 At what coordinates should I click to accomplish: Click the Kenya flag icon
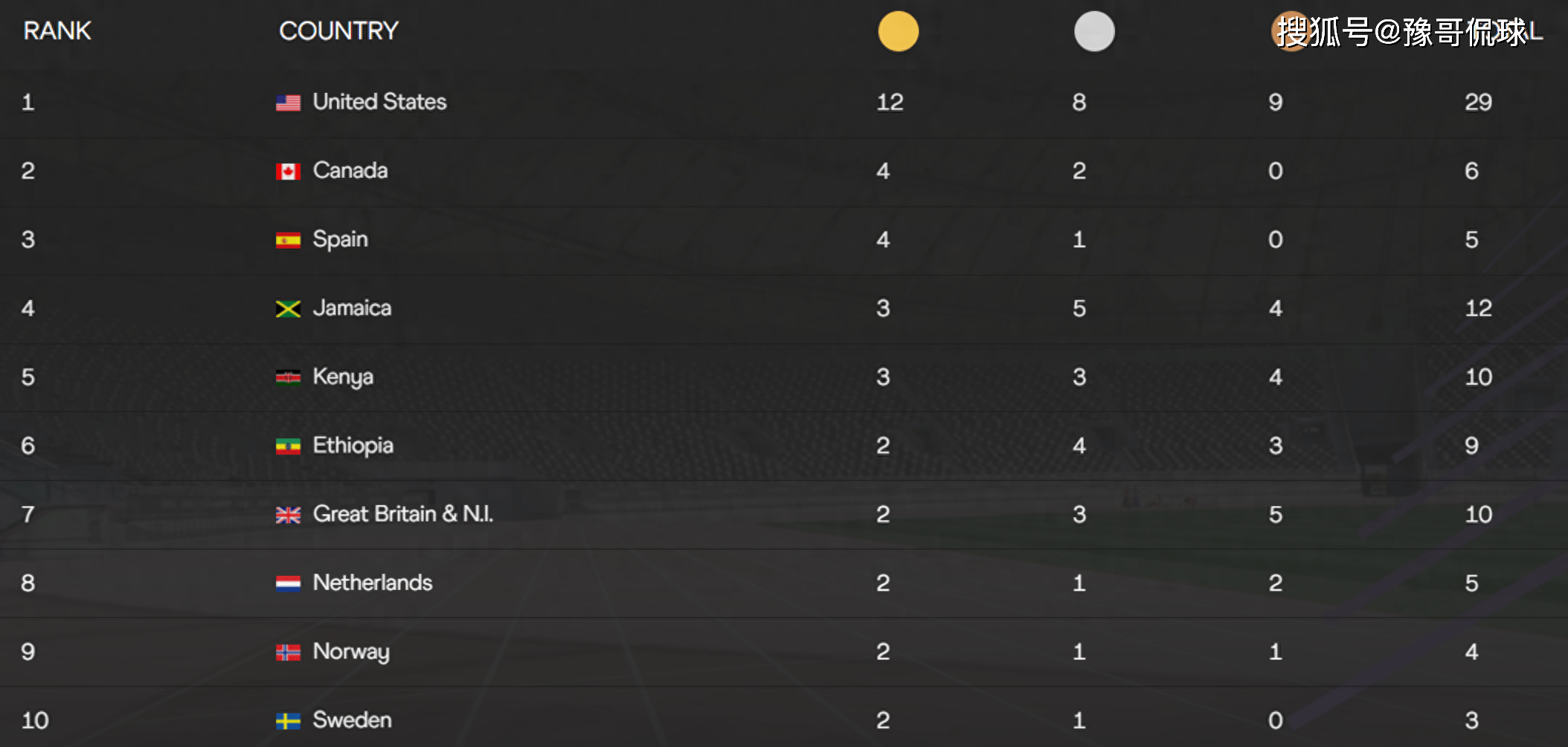tap(288, 378)
